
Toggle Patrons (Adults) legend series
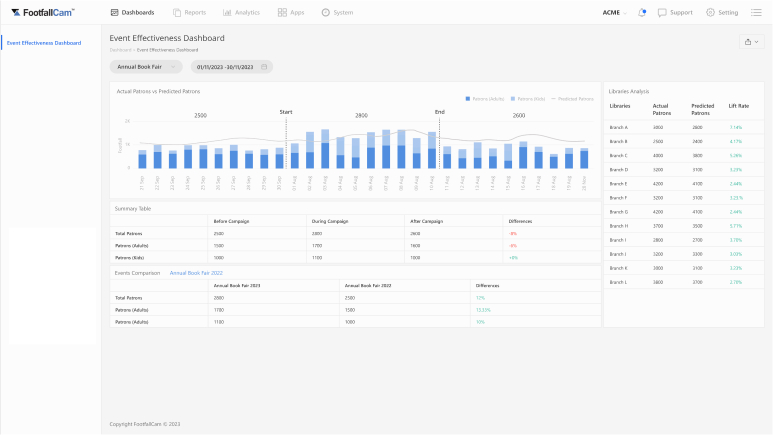pos(485,99)
